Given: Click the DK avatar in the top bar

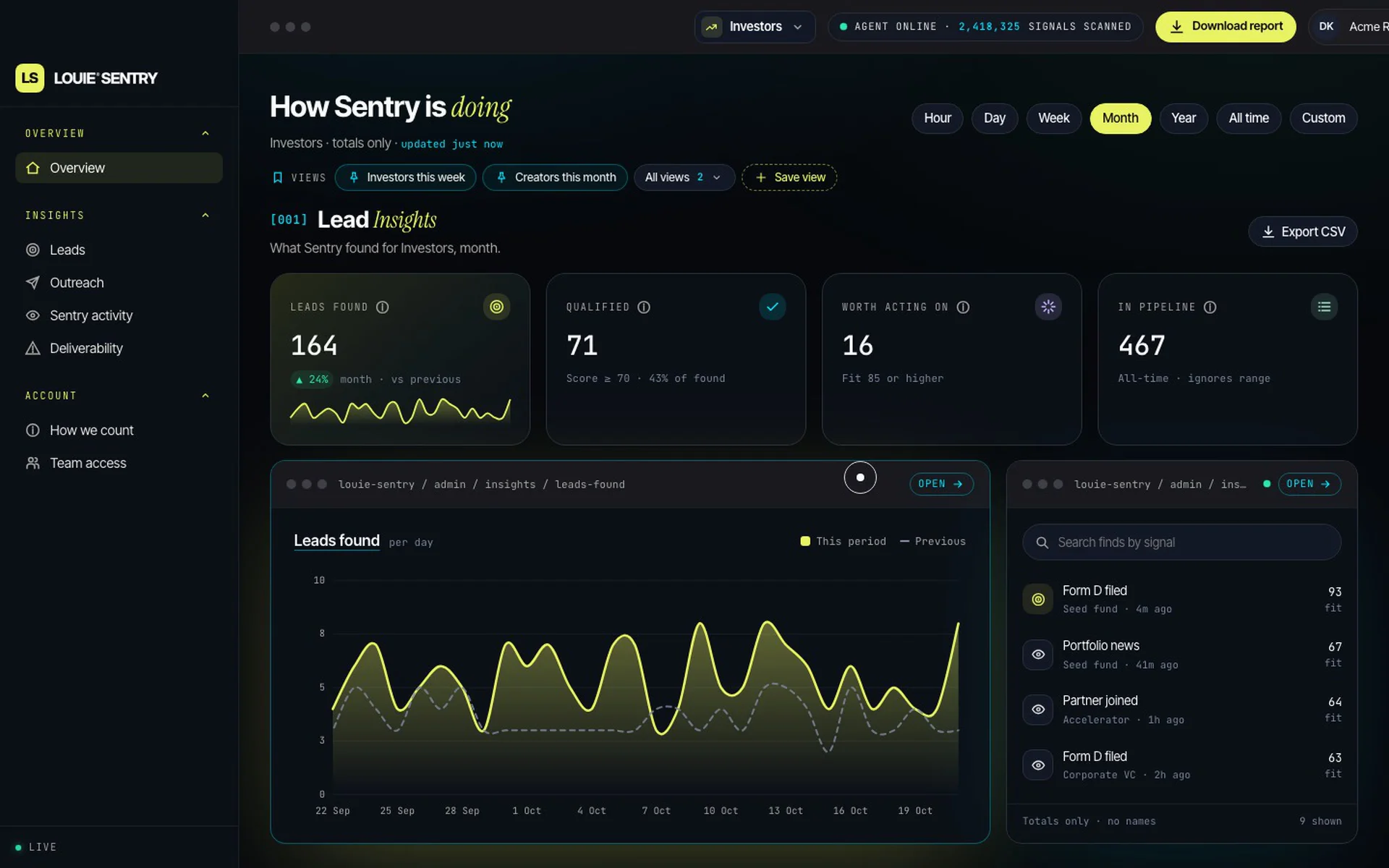Looking at the screenshot, I should pyautogui.click(x=1326, y=27).
